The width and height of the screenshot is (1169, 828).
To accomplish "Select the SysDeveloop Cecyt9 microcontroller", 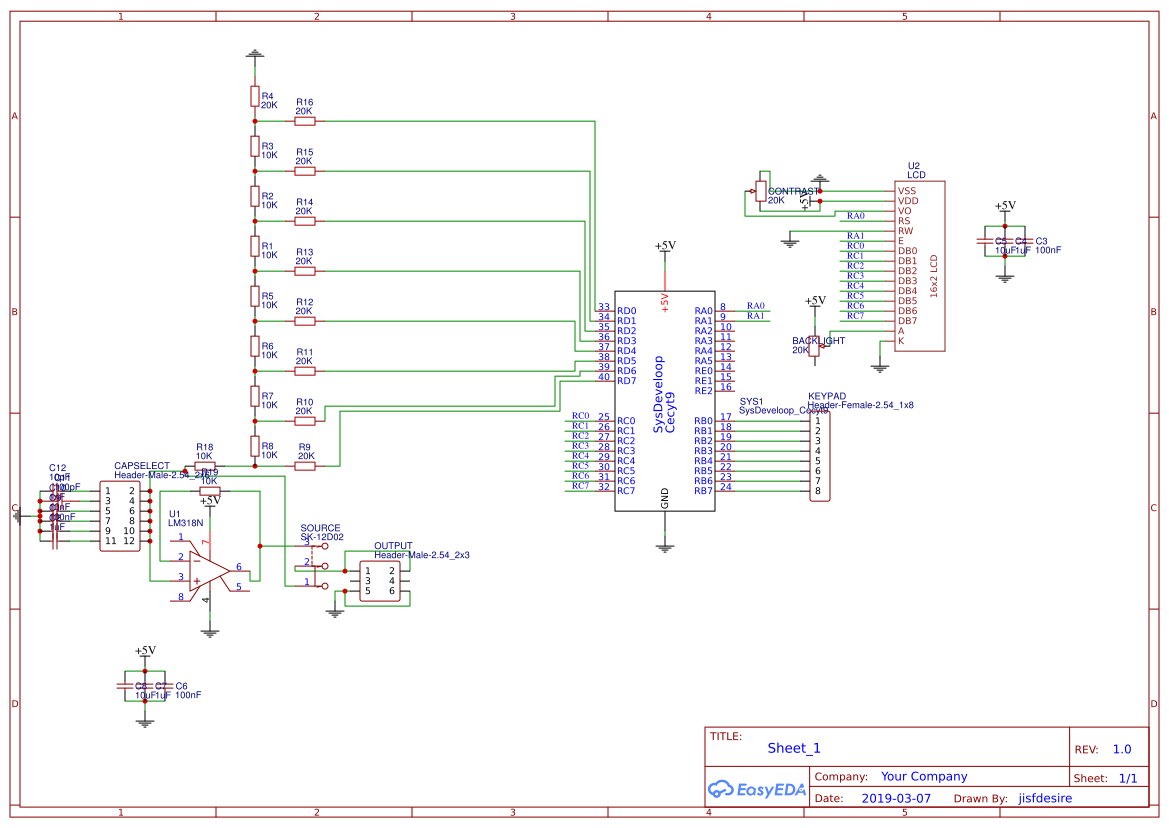I will 665,400.
